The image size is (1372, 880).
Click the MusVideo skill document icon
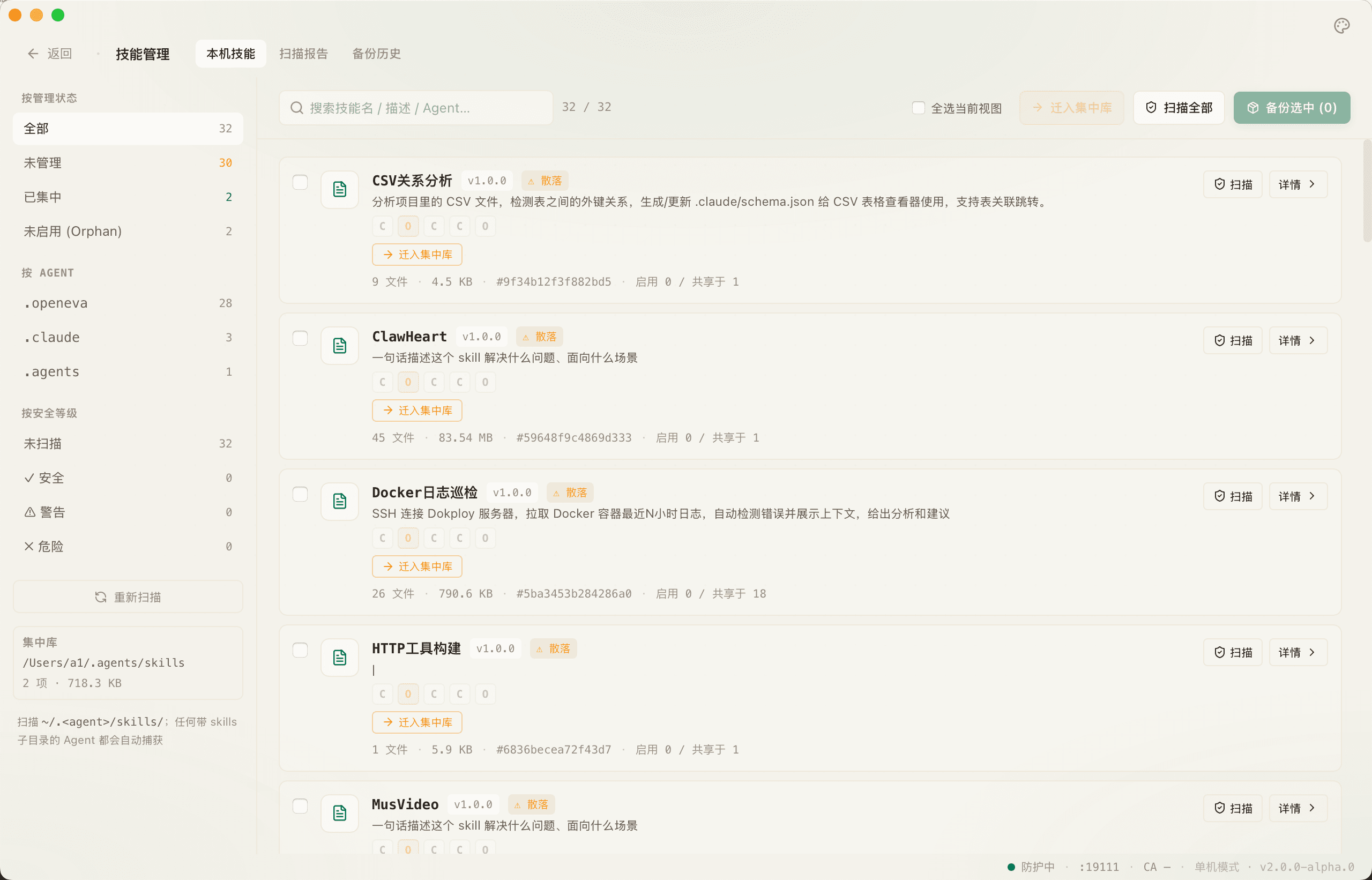click(x=339, y=812)
